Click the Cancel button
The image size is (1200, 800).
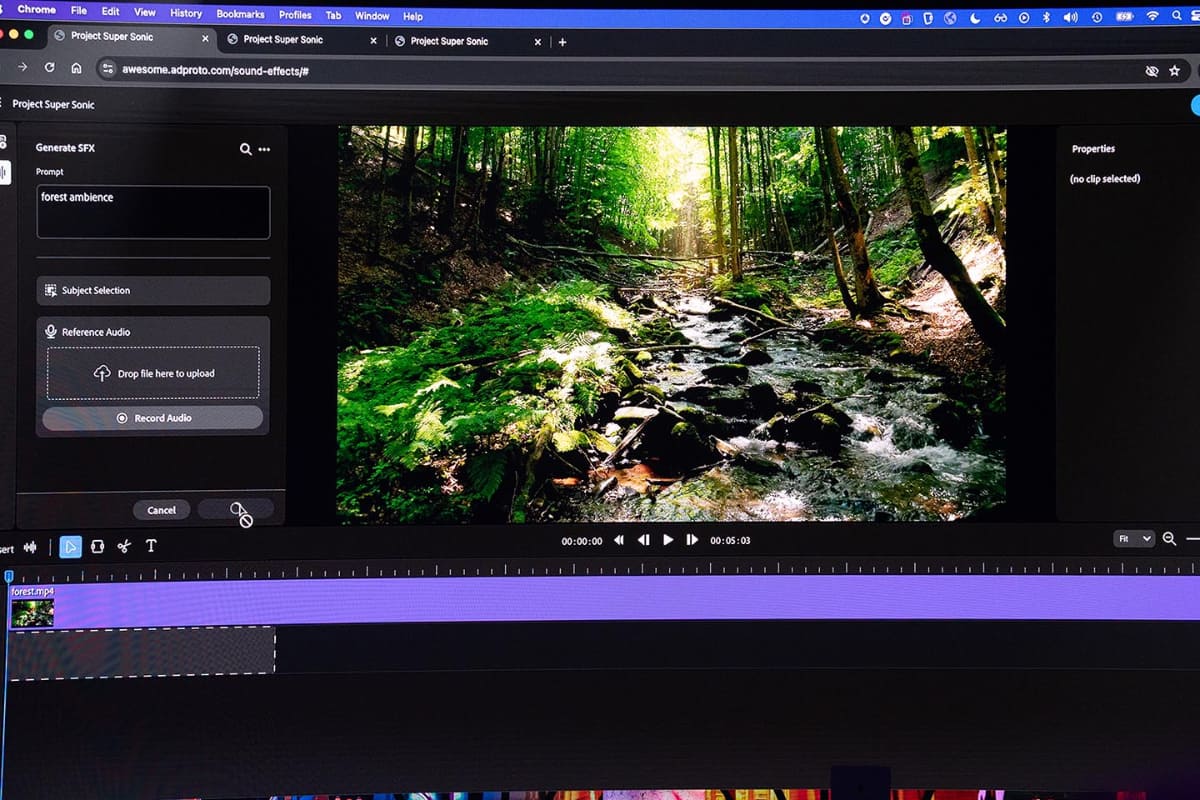coord(162,510)
